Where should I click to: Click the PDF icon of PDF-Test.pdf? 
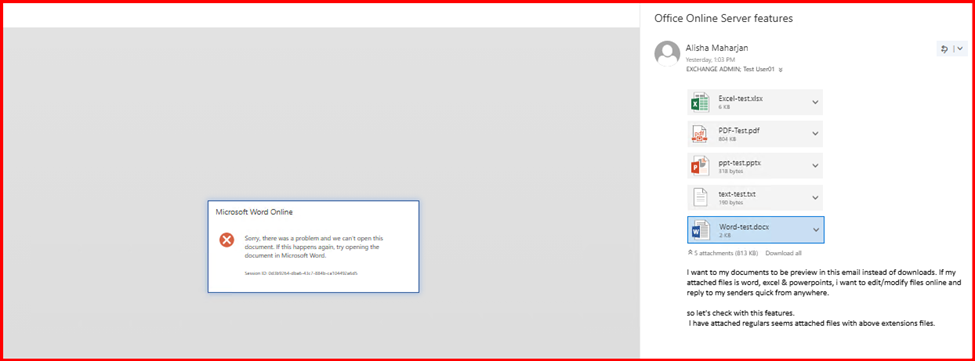pyautogui.click(x=700, y=134)
